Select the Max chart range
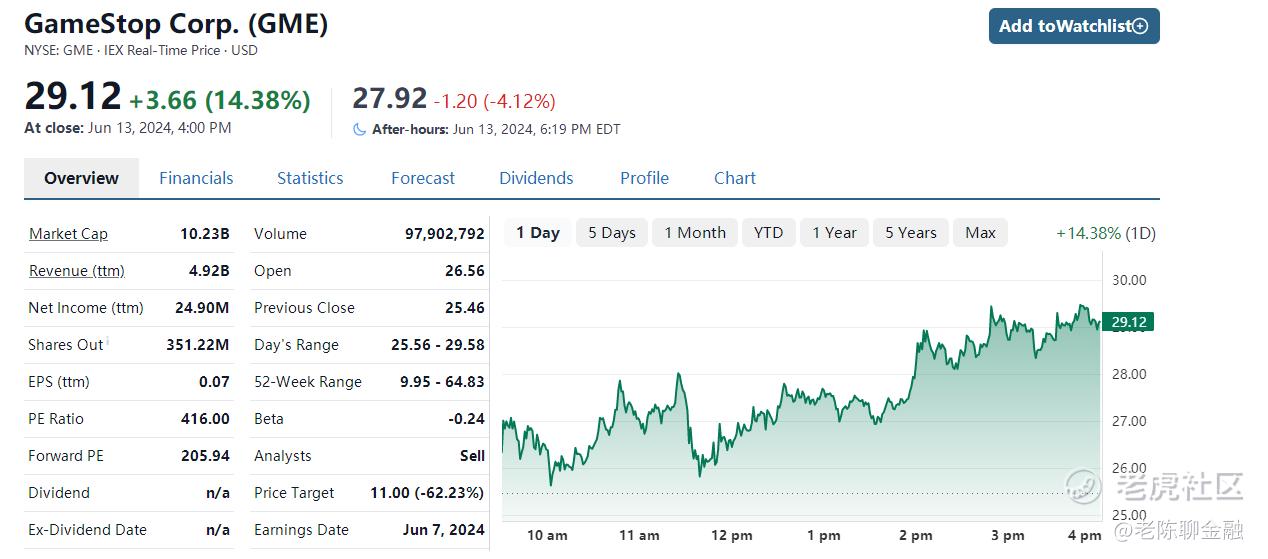Screen dimensions: 1268x559 point(980,233)
